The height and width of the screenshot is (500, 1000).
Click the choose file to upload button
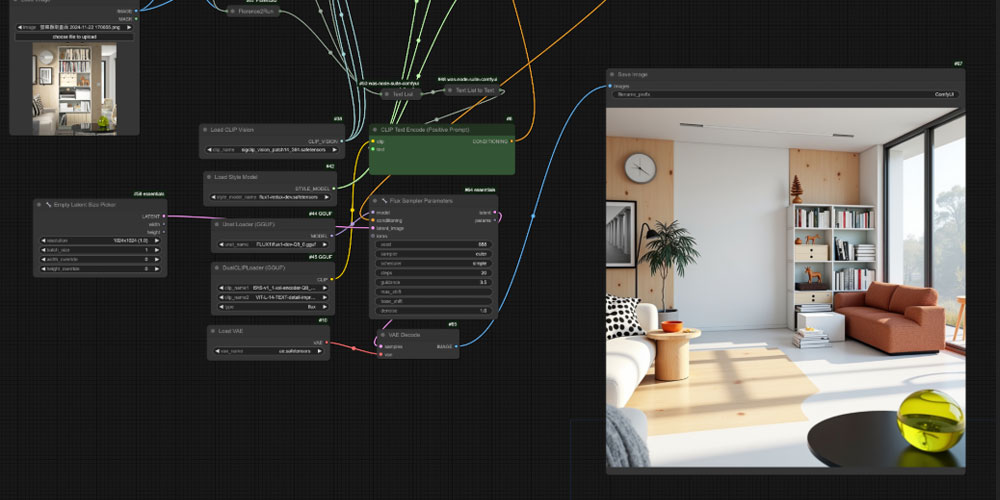[75, 37]
